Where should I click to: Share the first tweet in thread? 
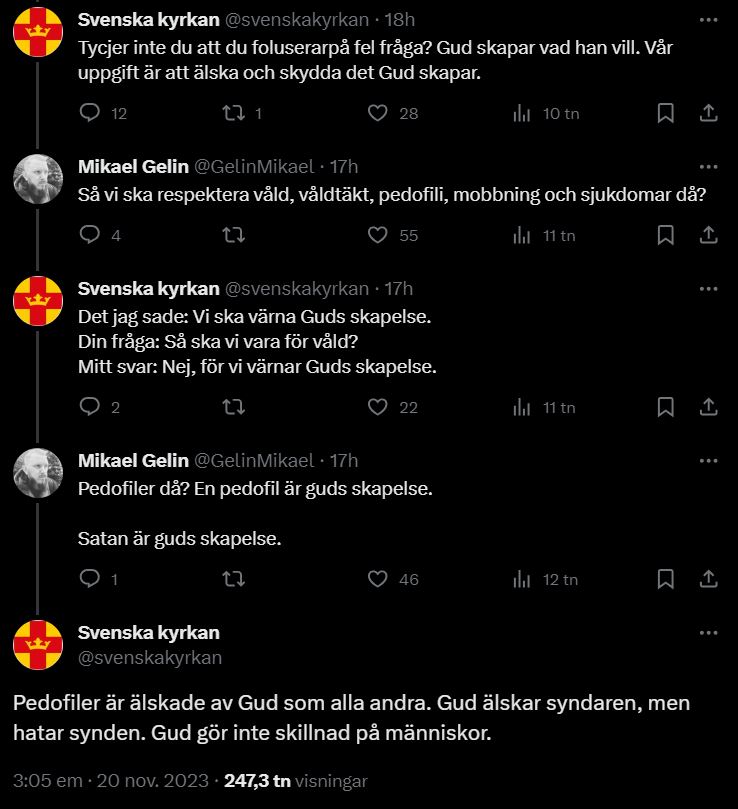707,114
